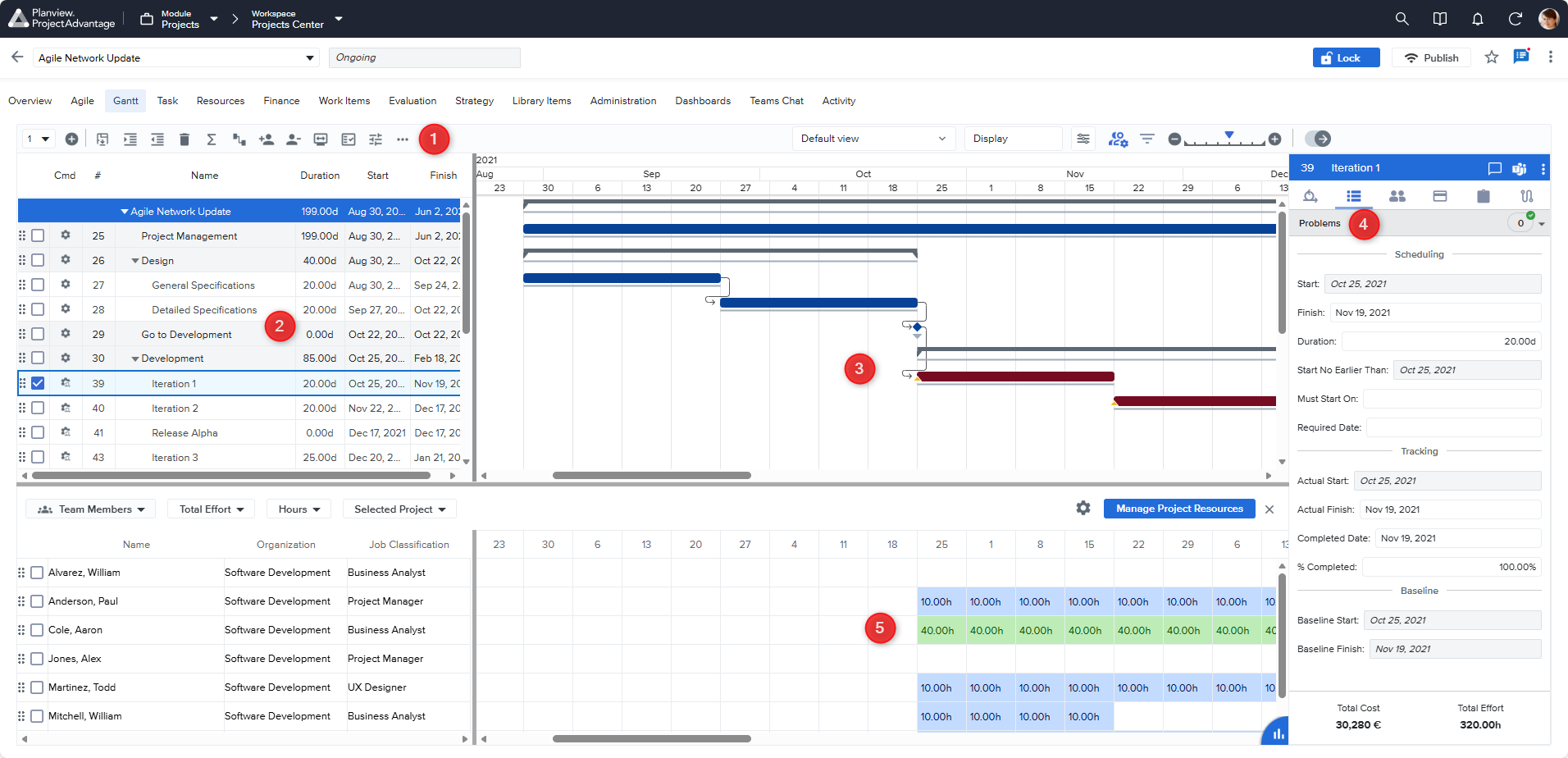
Task: Open the Gantt filter icon
Action: click(x=1147, y=139)
